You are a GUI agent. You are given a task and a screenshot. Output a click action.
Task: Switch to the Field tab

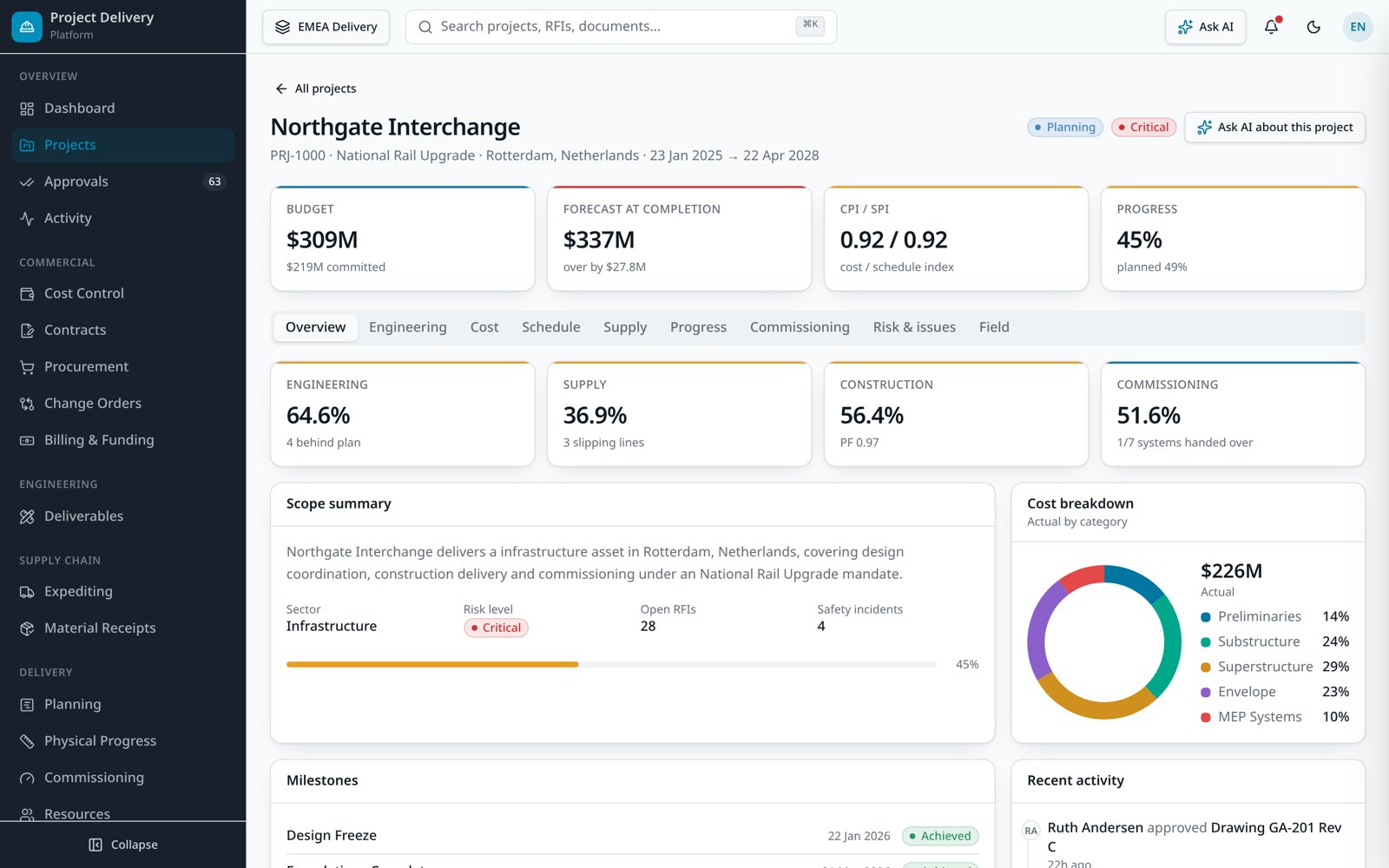click(x=994, y=327)
